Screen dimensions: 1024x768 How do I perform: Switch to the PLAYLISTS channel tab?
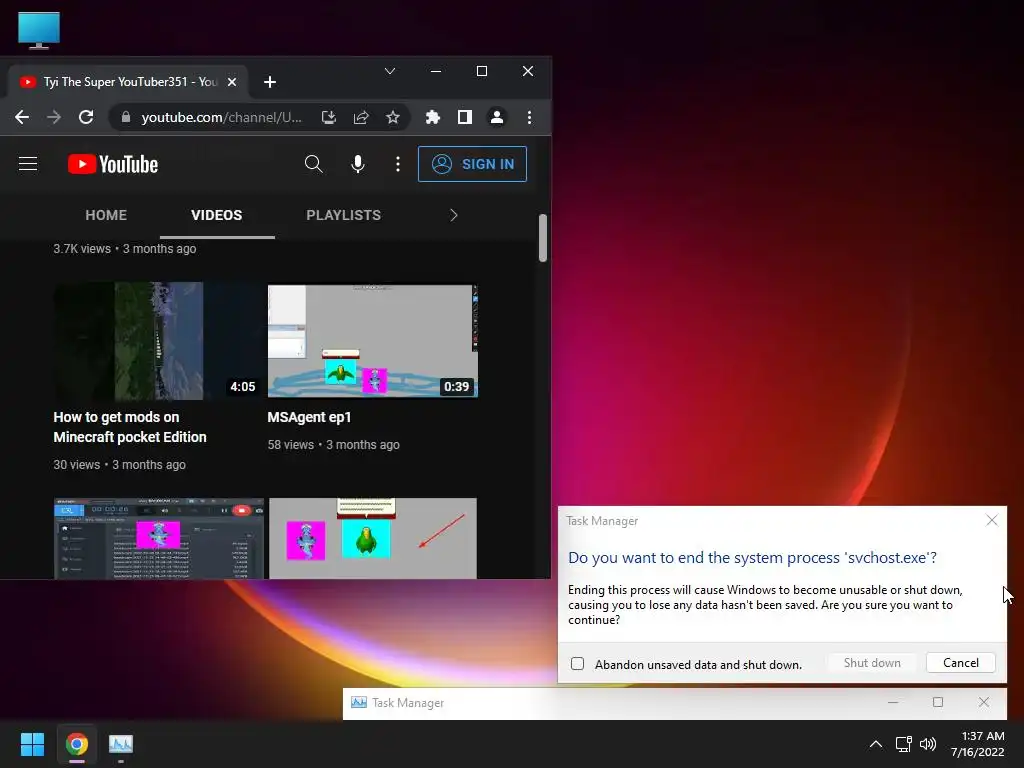344,215
